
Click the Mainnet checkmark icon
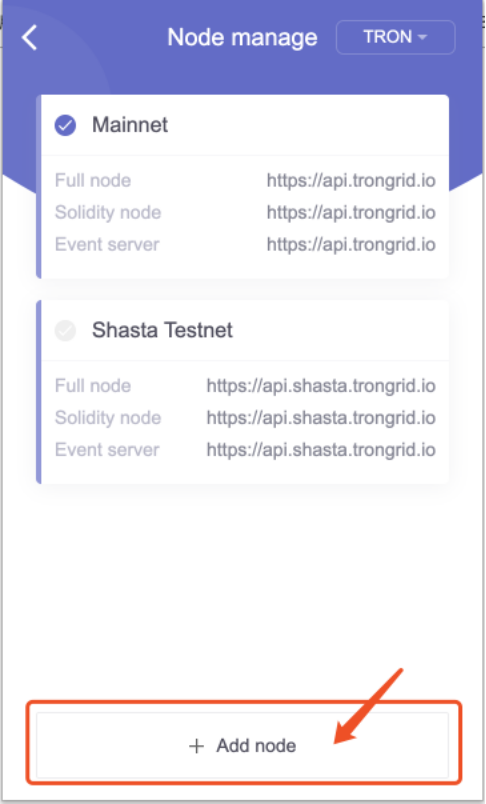(65, 125)
